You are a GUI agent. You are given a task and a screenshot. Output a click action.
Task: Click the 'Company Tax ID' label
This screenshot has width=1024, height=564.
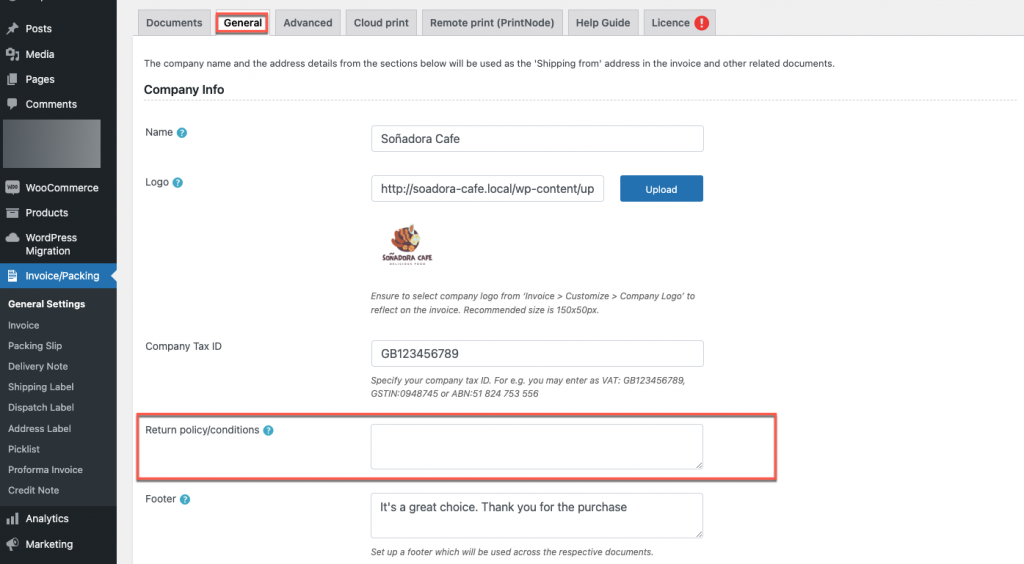[x=184, y=347]
